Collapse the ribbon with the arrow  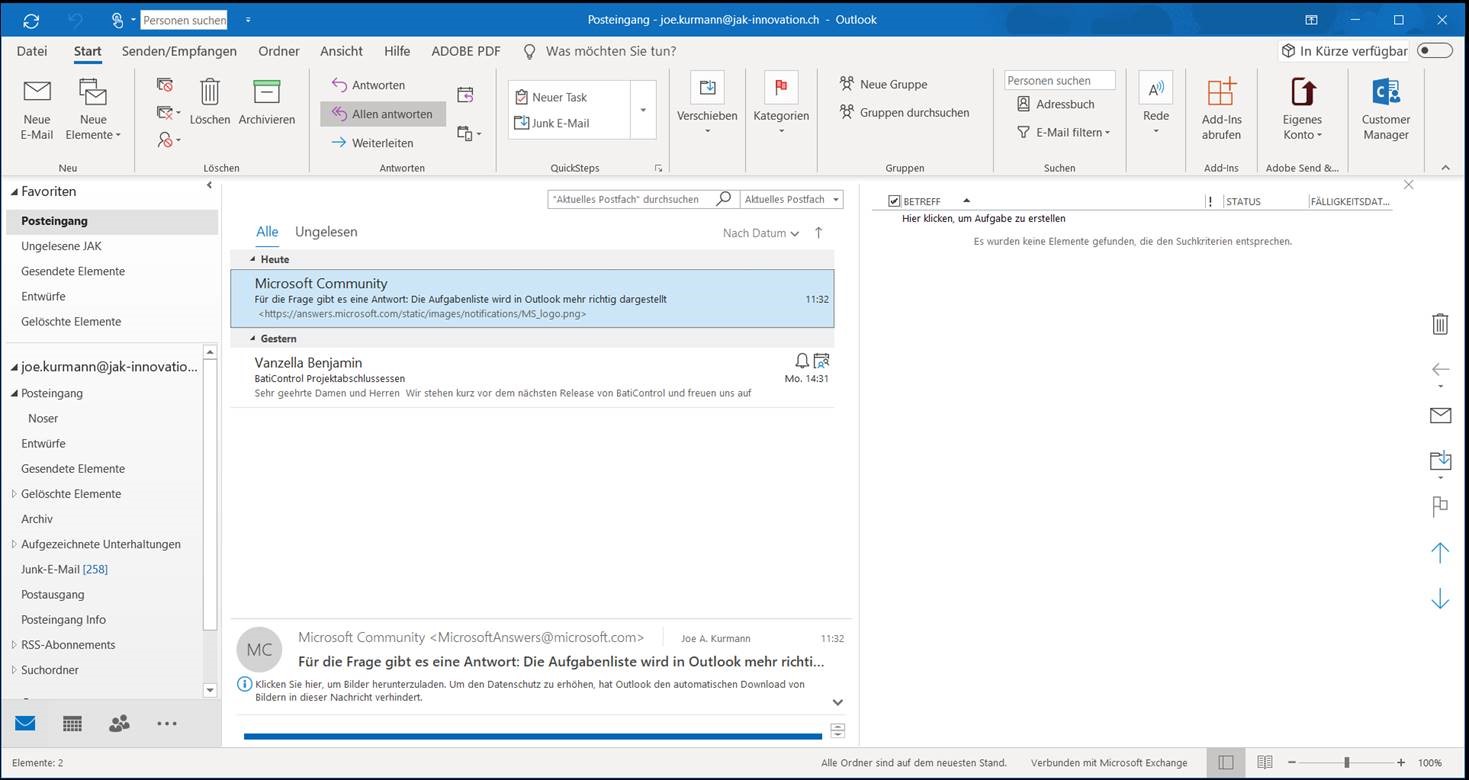point(1445,168)
